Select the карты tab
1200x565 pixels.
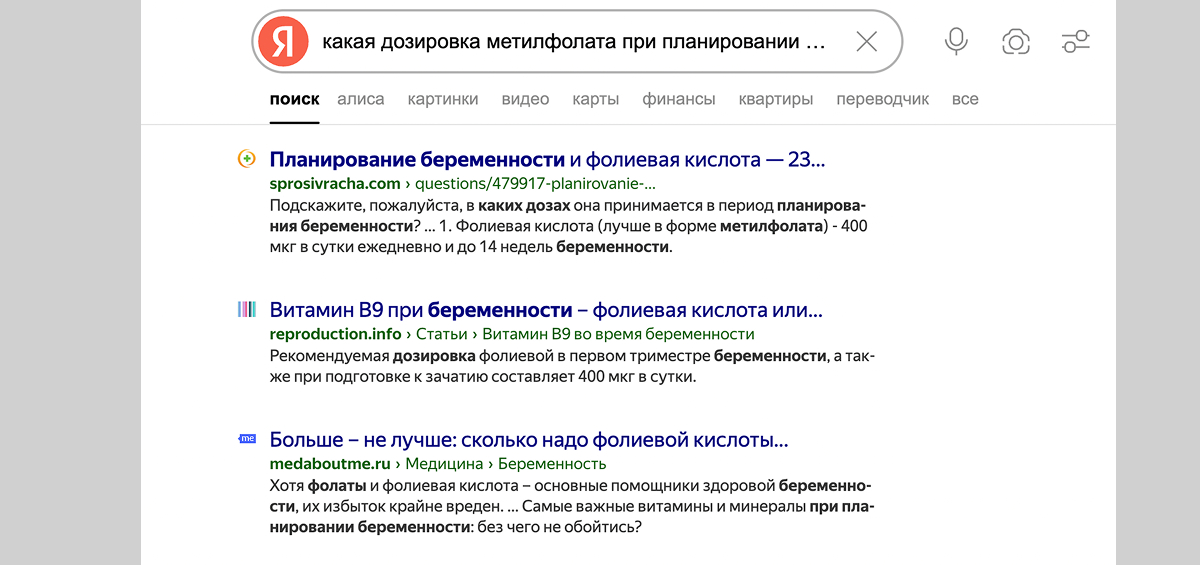click(596, 99)
